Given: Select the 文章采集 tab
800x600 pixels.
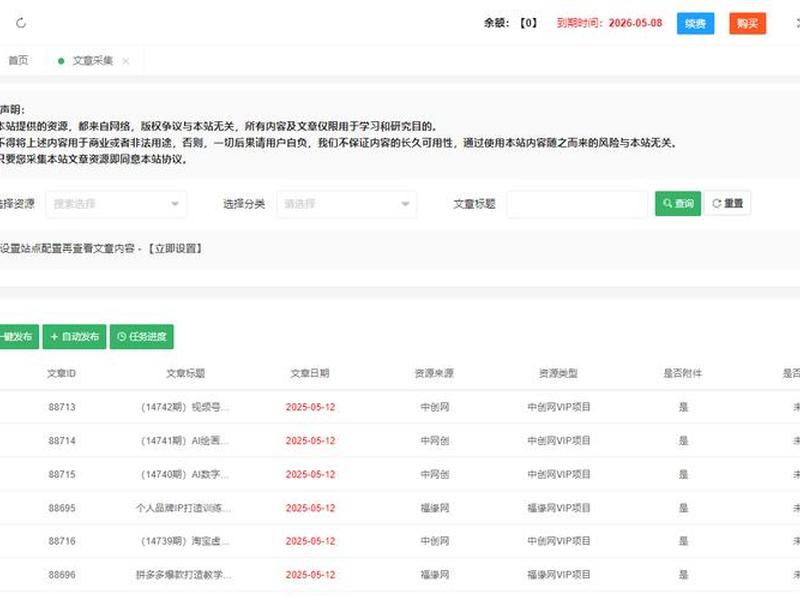Looking at the screenshot, I should click(x=92, y=61).
